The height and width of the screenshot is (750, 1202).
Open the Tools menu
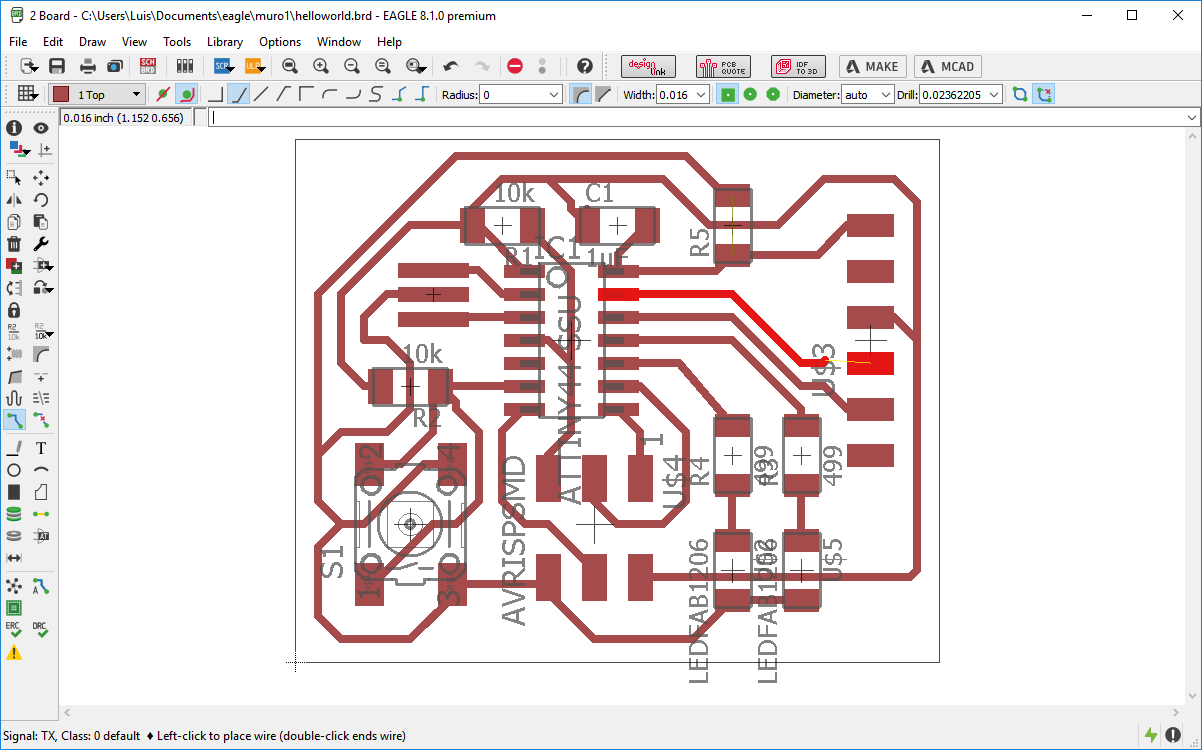tap(177, 42)
